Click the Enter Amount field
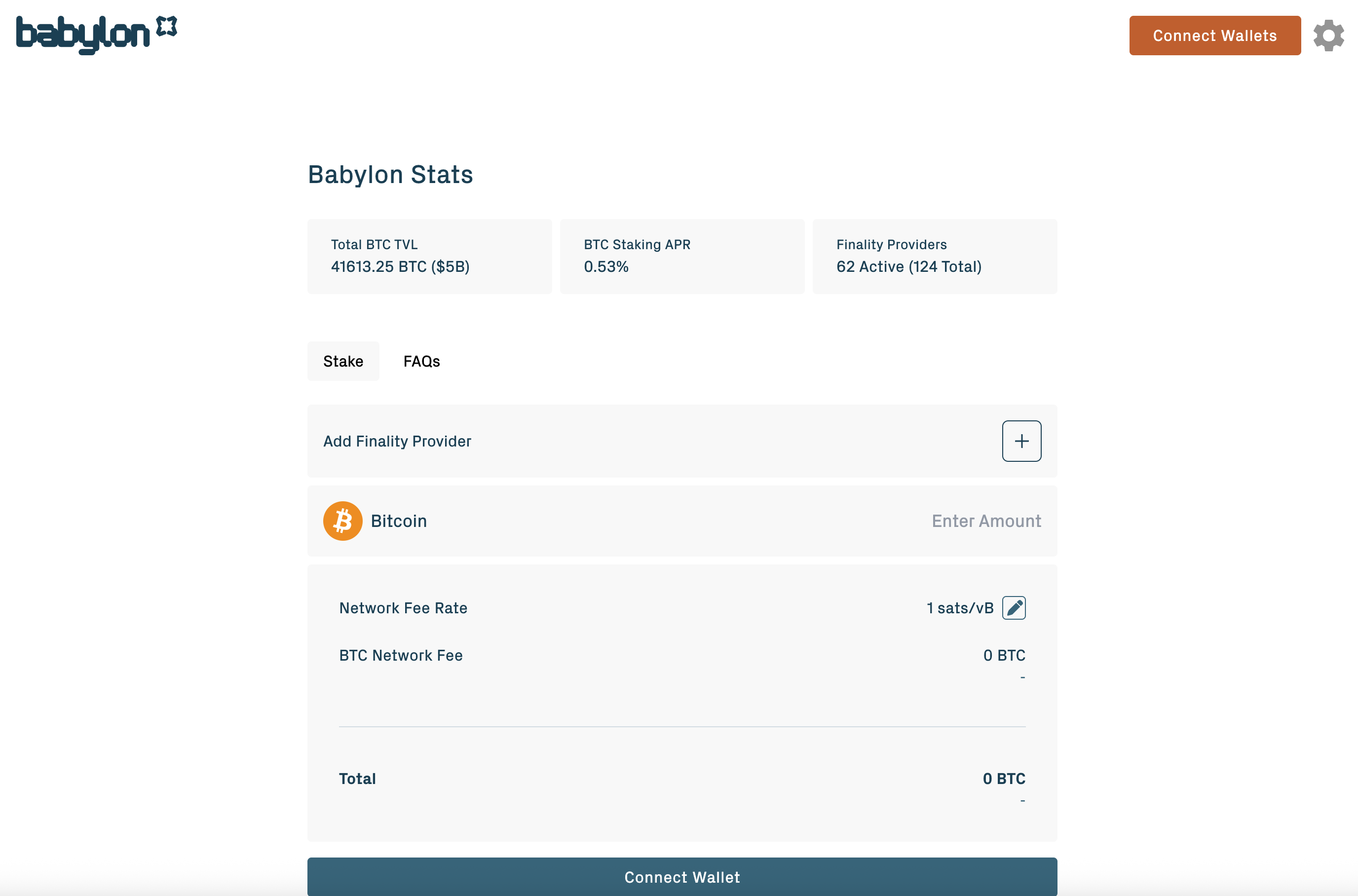 (x=986, y=521)
